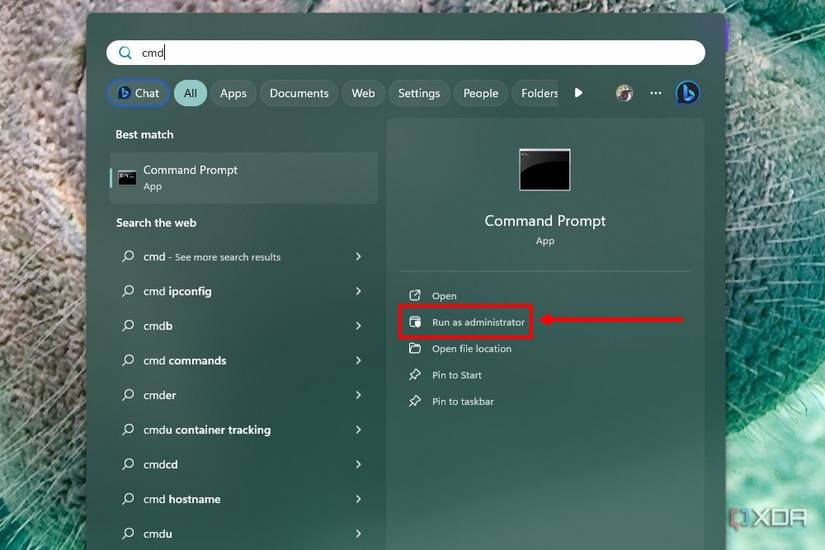Image resolution: width=825 pixels, height=550 pixels.
Task: Expand the cmd ipconfig suggestion chevron
Action: click(x=358, y=291)
